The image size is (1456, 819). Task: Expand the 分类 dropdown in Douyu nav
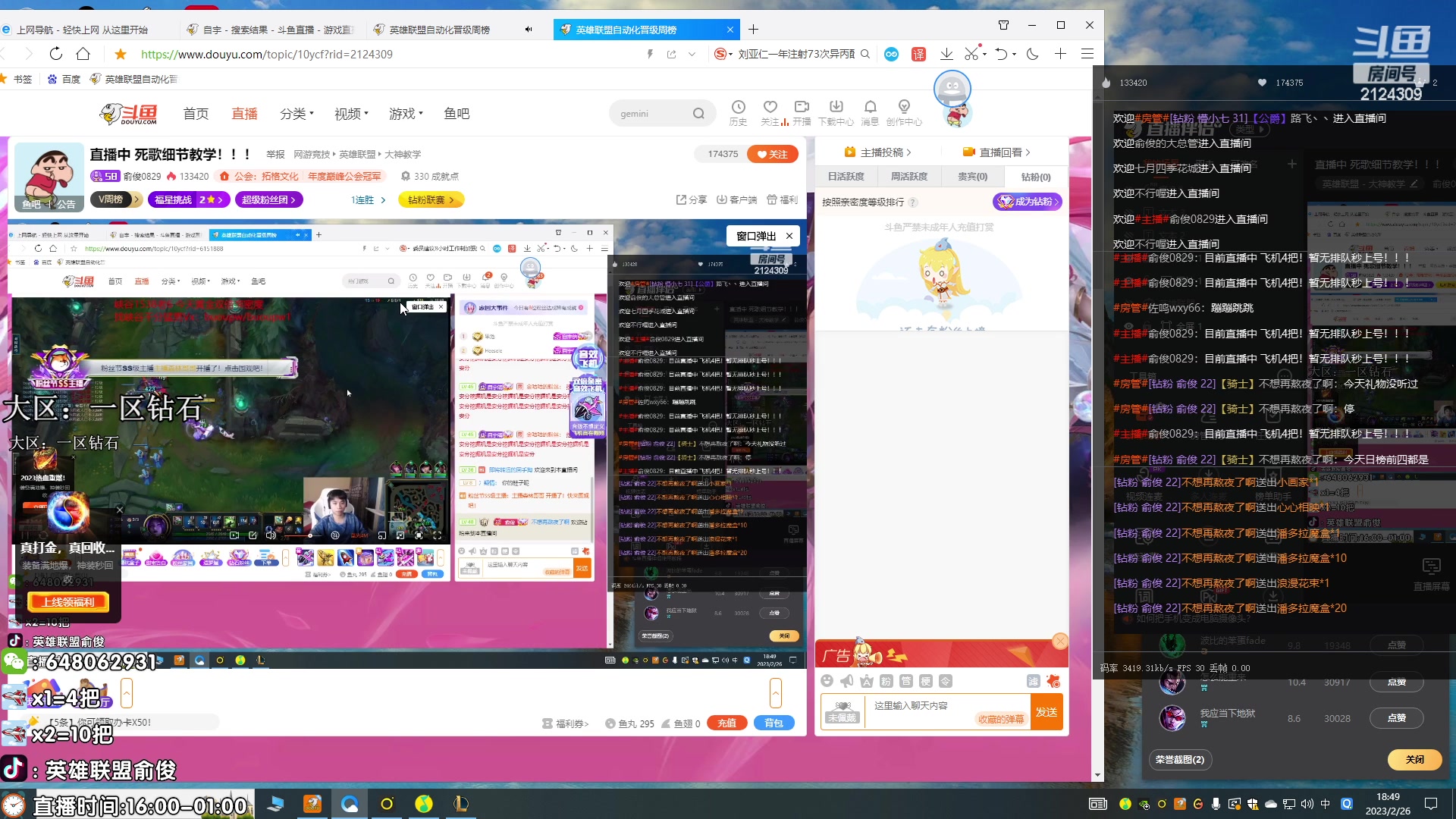[x=297, y=114]
